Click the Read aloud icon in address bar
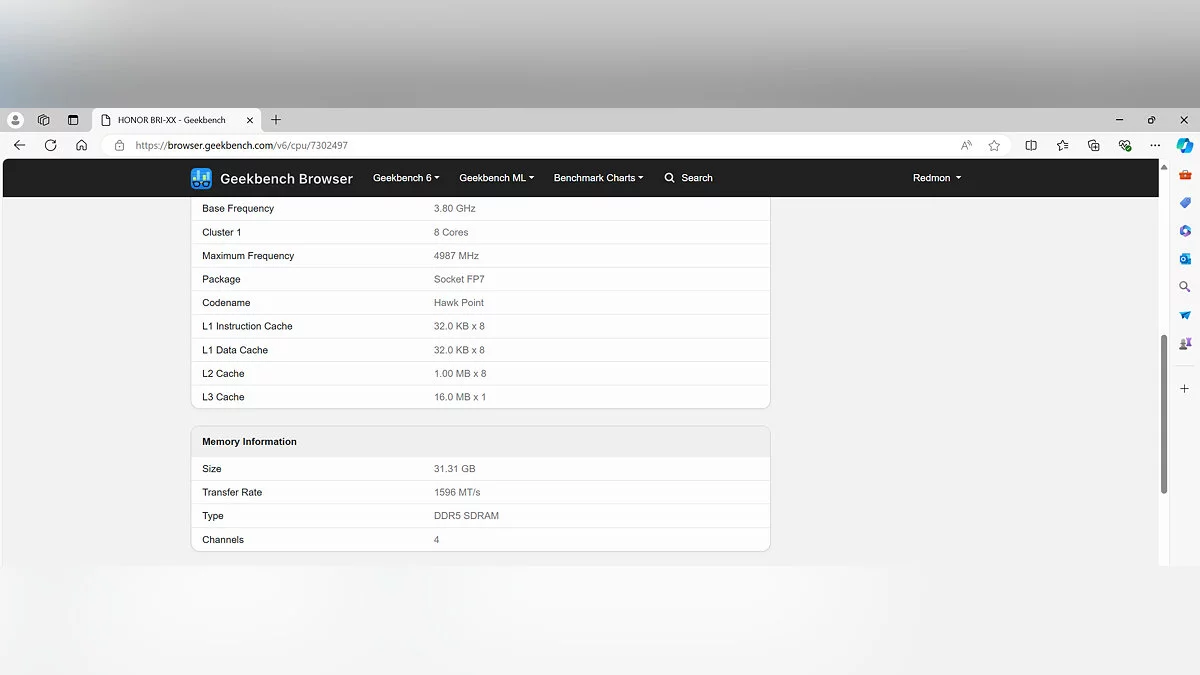This screenshot has width=1200, height=675. tap(966, 145)
